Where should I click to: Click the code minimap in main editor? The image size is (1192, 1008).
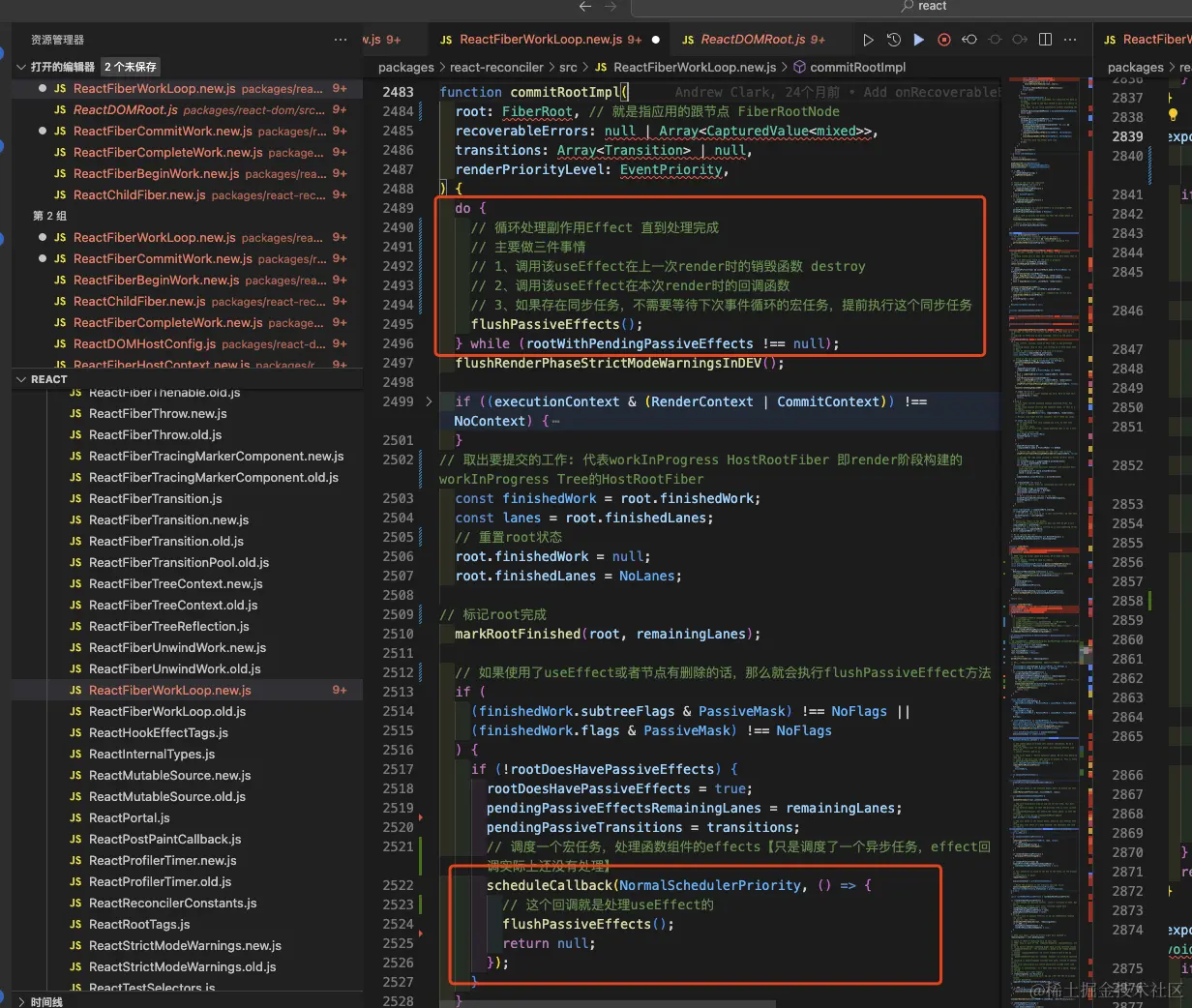(x=1043, y=542)
